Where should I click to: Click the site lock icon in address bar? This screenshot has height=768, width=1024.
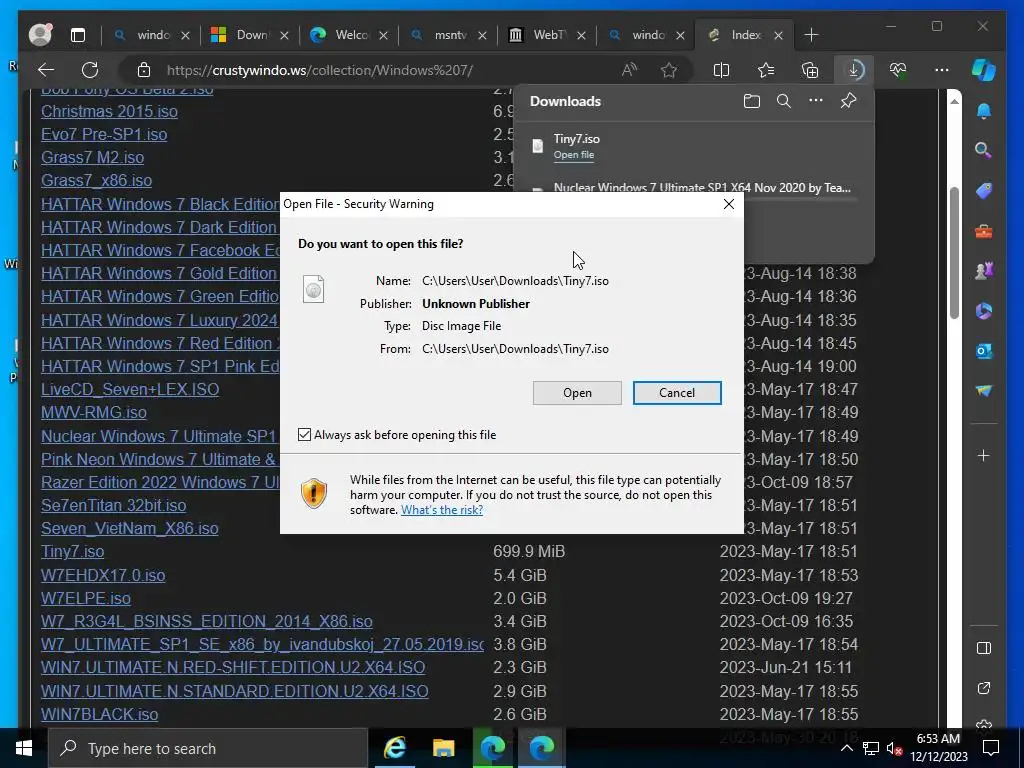[x=144, y=70]
